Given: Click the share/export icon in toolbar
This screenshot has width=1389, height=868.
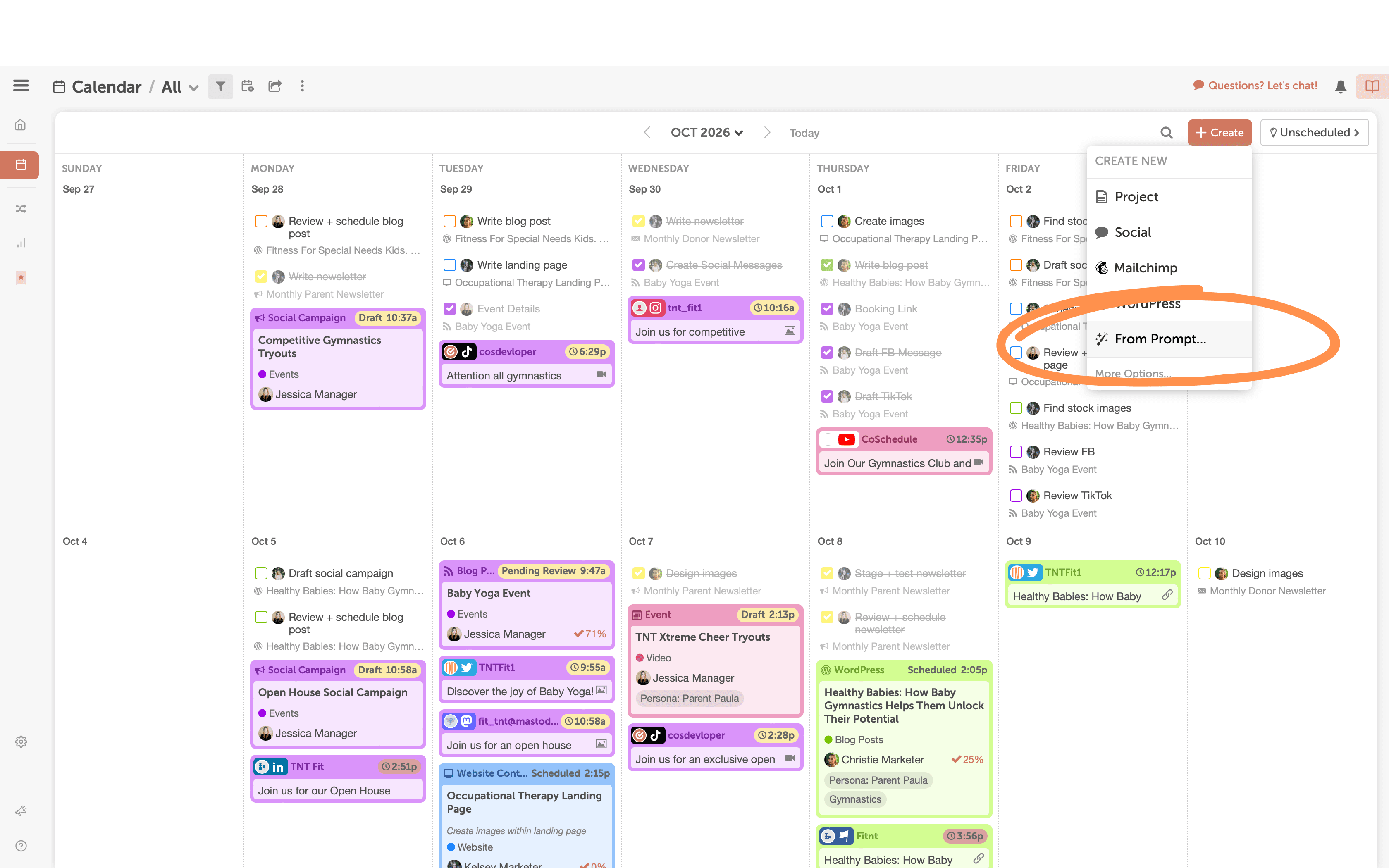Looking at the screenshot, I should (x=274, y=86).
